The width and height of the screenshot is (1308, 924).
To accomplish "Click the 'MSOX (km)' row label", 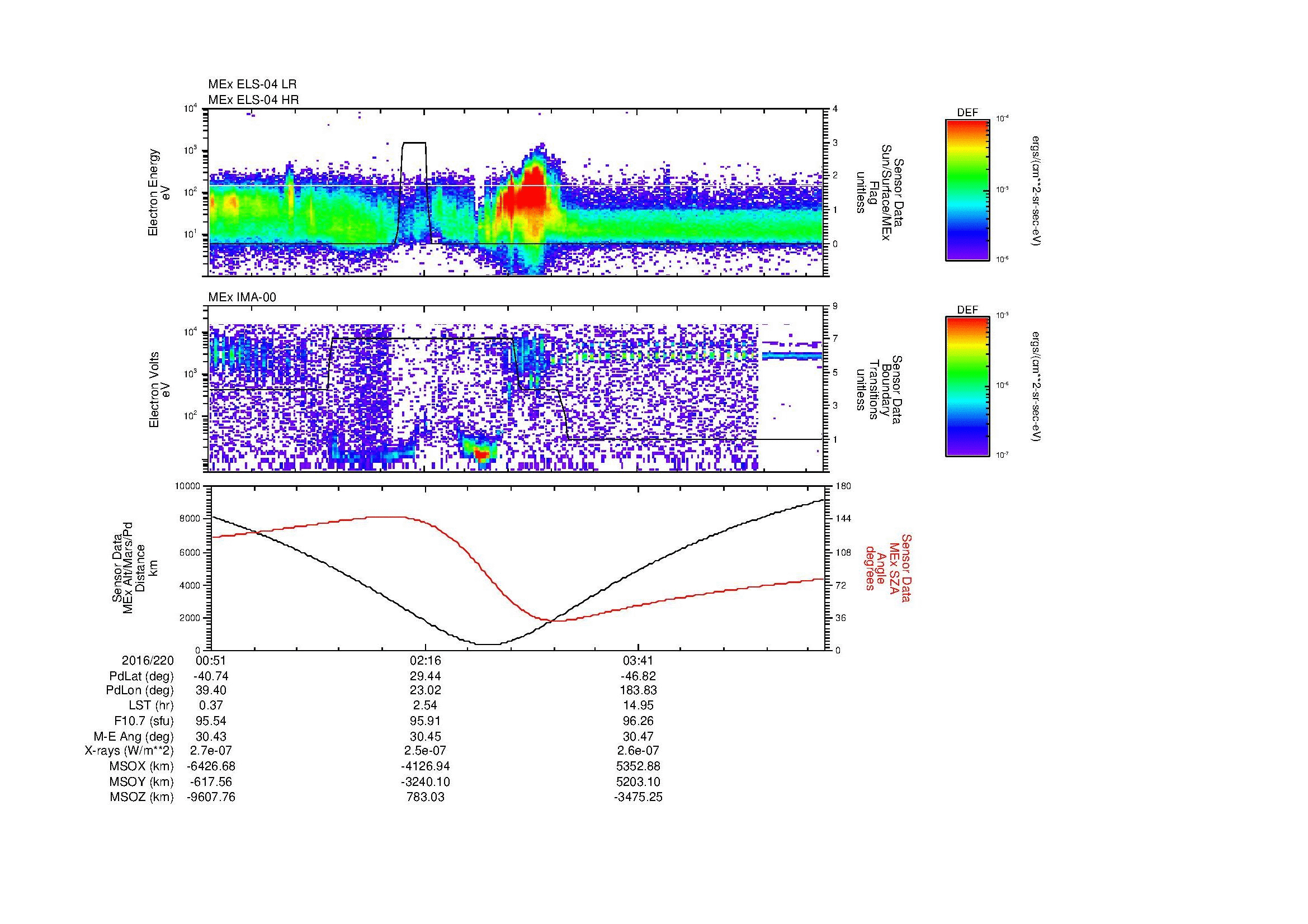I will (141, 766).
